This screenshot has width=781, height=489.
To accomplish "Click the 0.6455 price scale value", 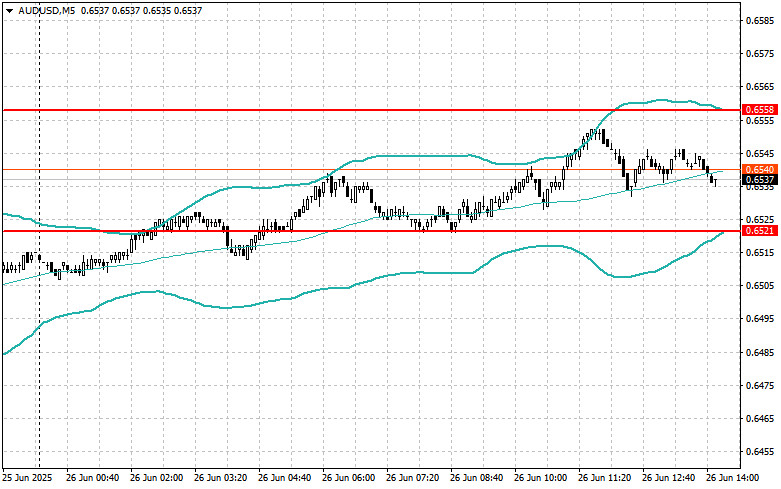I will (x=760, y=452).
